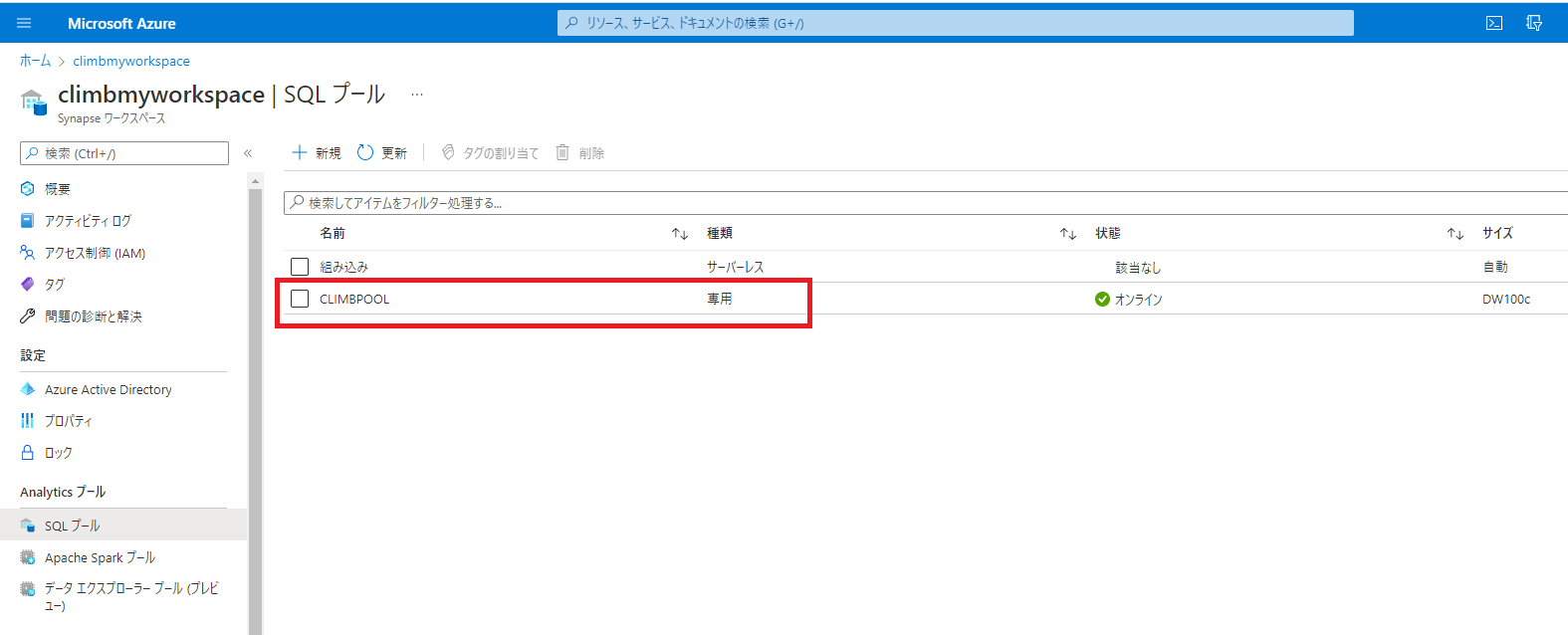Click the データ エクスプローラー プール icon
1568x635 pixels.
click(28, 588)
